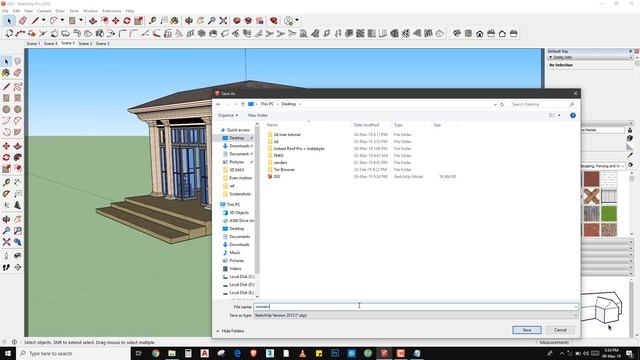The image size is (640, 360).
Task: Select the Circle tool in left palette
Action: point(6,109)
